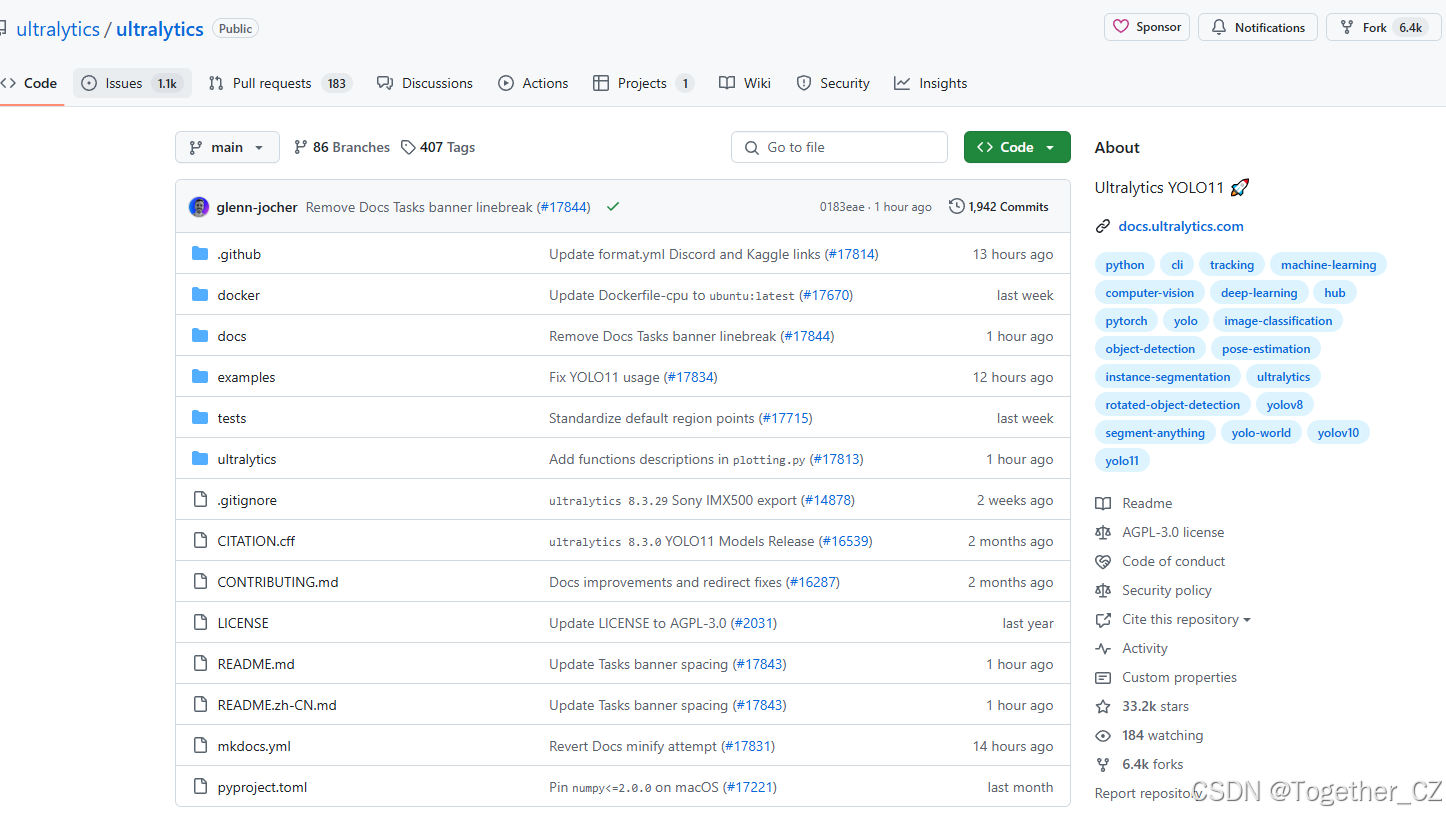The height and width of the screenshot is (817, 1446).
Task: Click the link icon beside docs.ultralytics.com
Action: click(x=1103, y=226)
